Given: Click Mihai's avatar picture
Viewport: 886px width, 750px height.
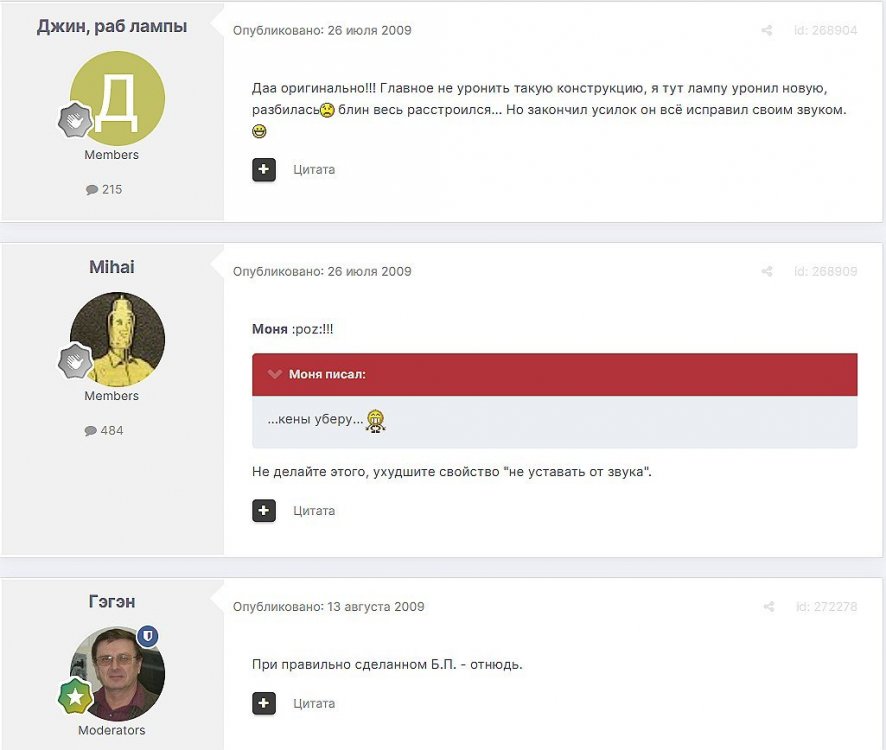Looking at the screenshot, I should click(118, 340).
